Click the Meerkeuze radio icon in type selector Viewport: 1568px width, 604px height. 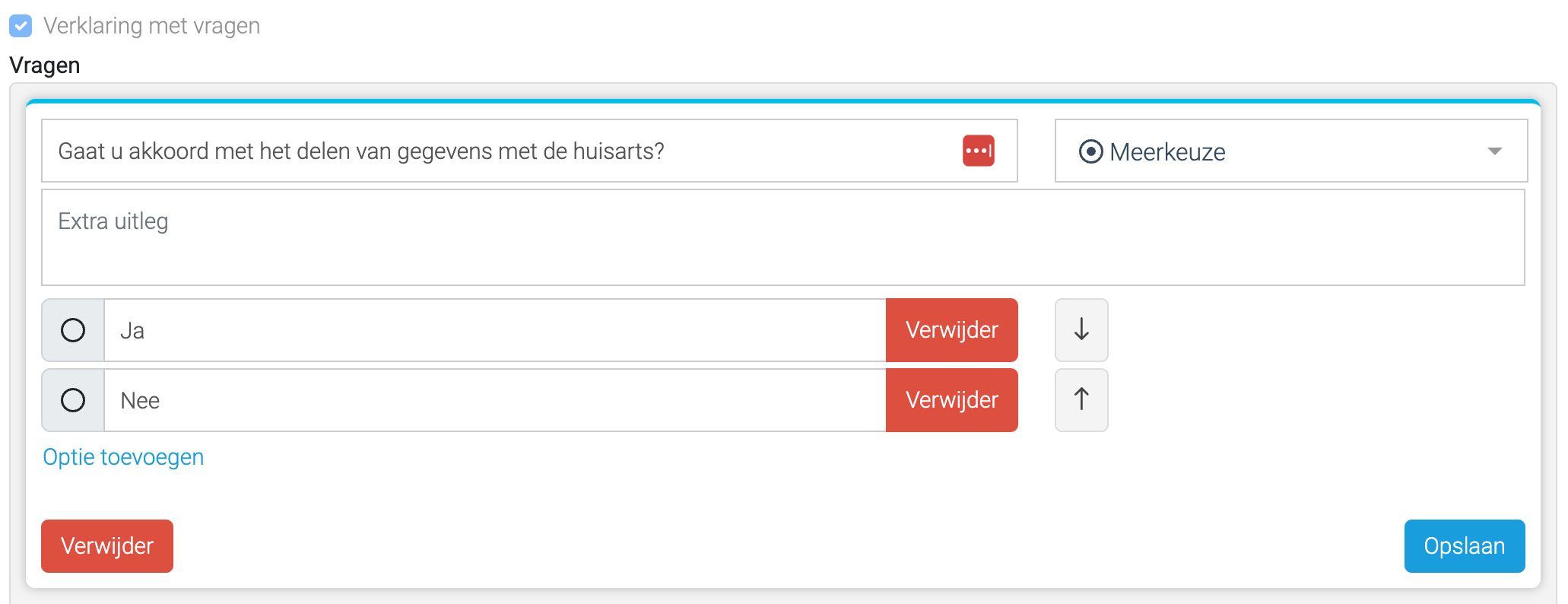[1090, 151]
